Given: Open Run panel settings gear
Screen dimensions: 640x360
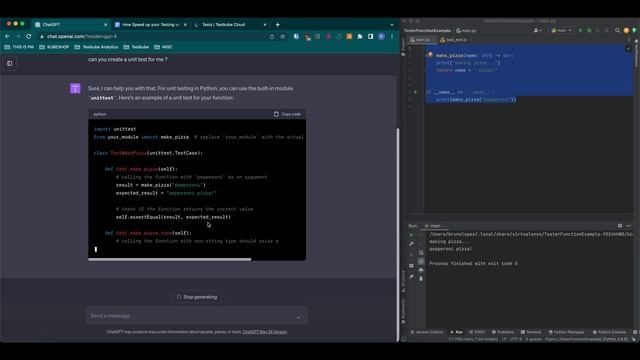Looking at the screenshot, I should click(620, 226).
